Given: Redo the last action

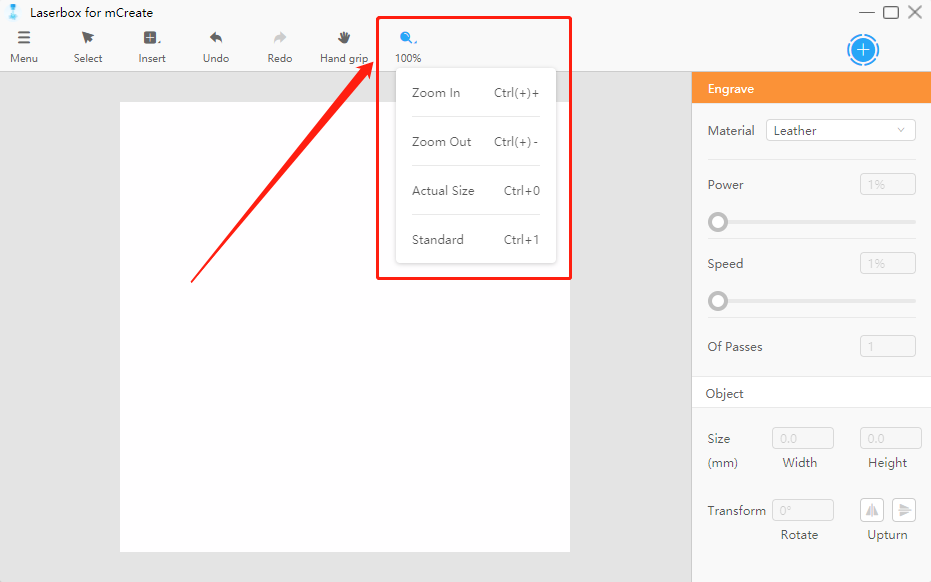Looking at the screenshot, I should (280, 38).
